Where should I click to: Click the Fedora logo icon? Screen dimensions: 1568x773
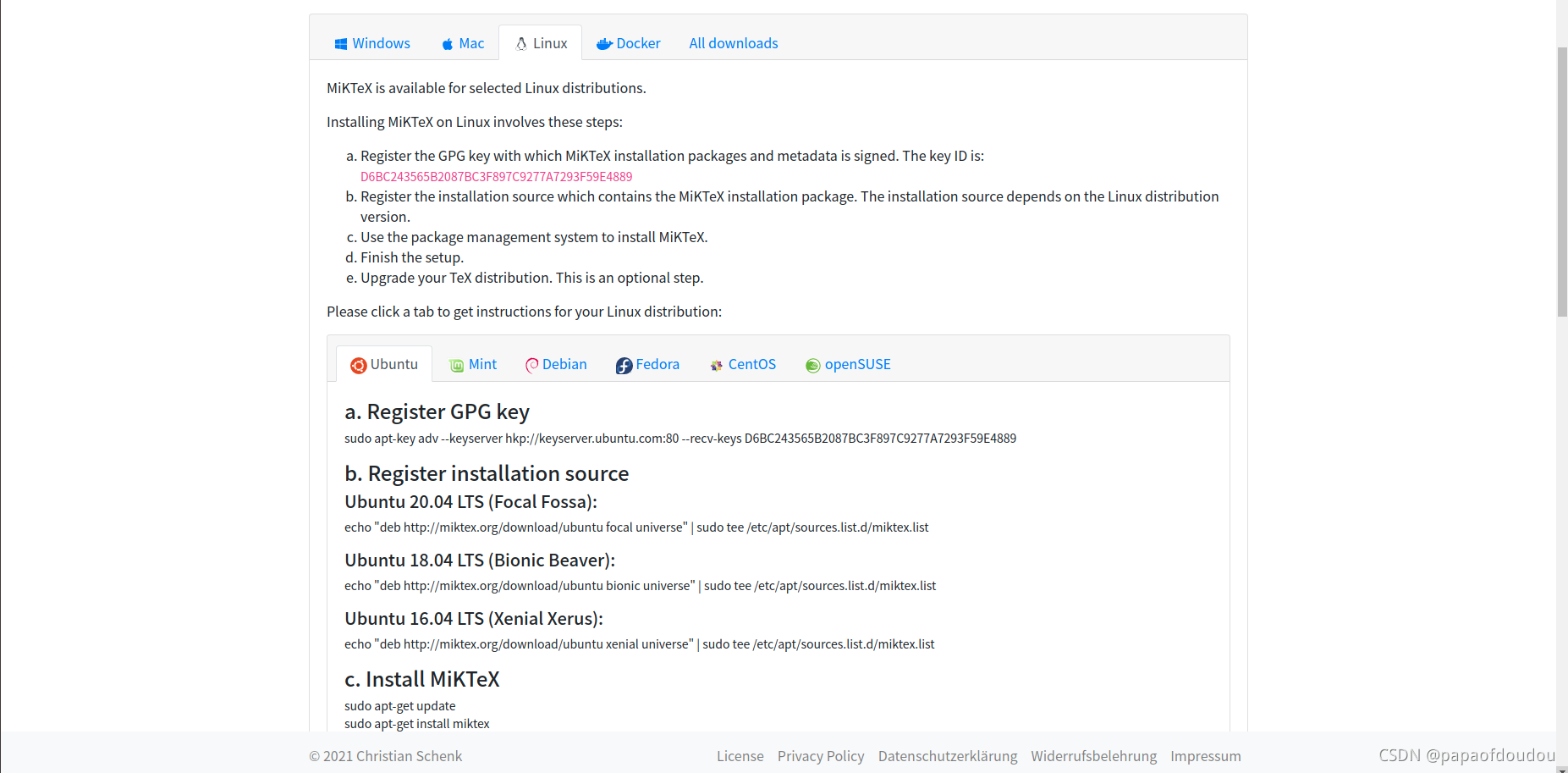point(624,366)
